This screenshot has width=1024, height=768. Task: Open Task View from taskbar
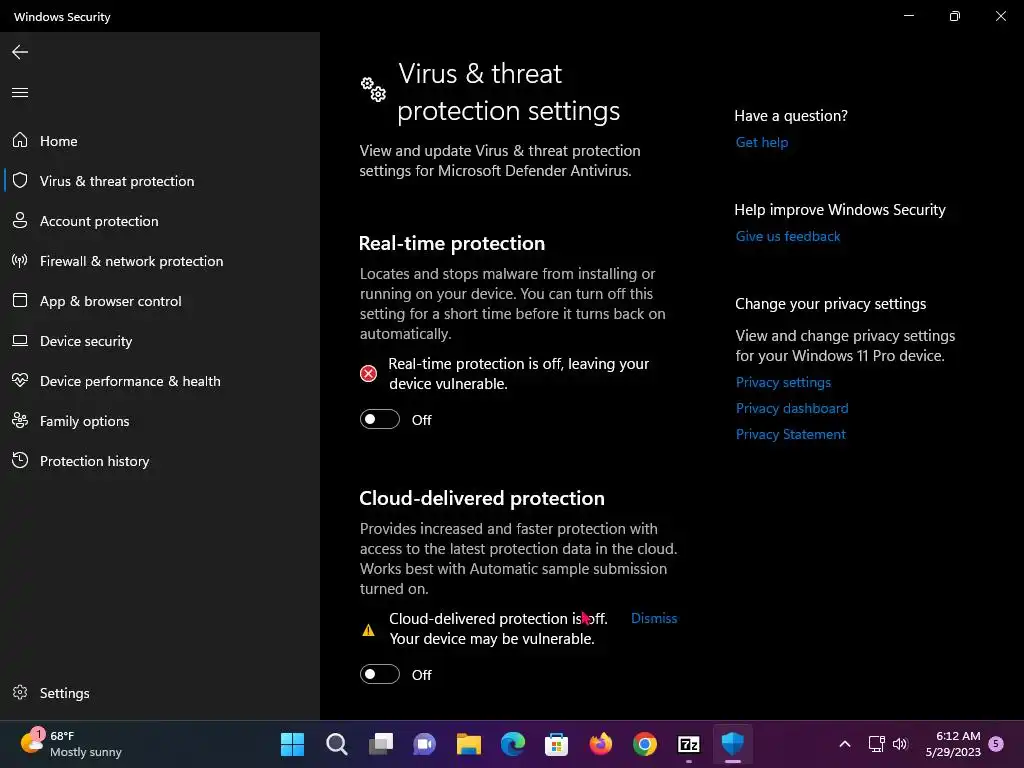click(381, 744)
